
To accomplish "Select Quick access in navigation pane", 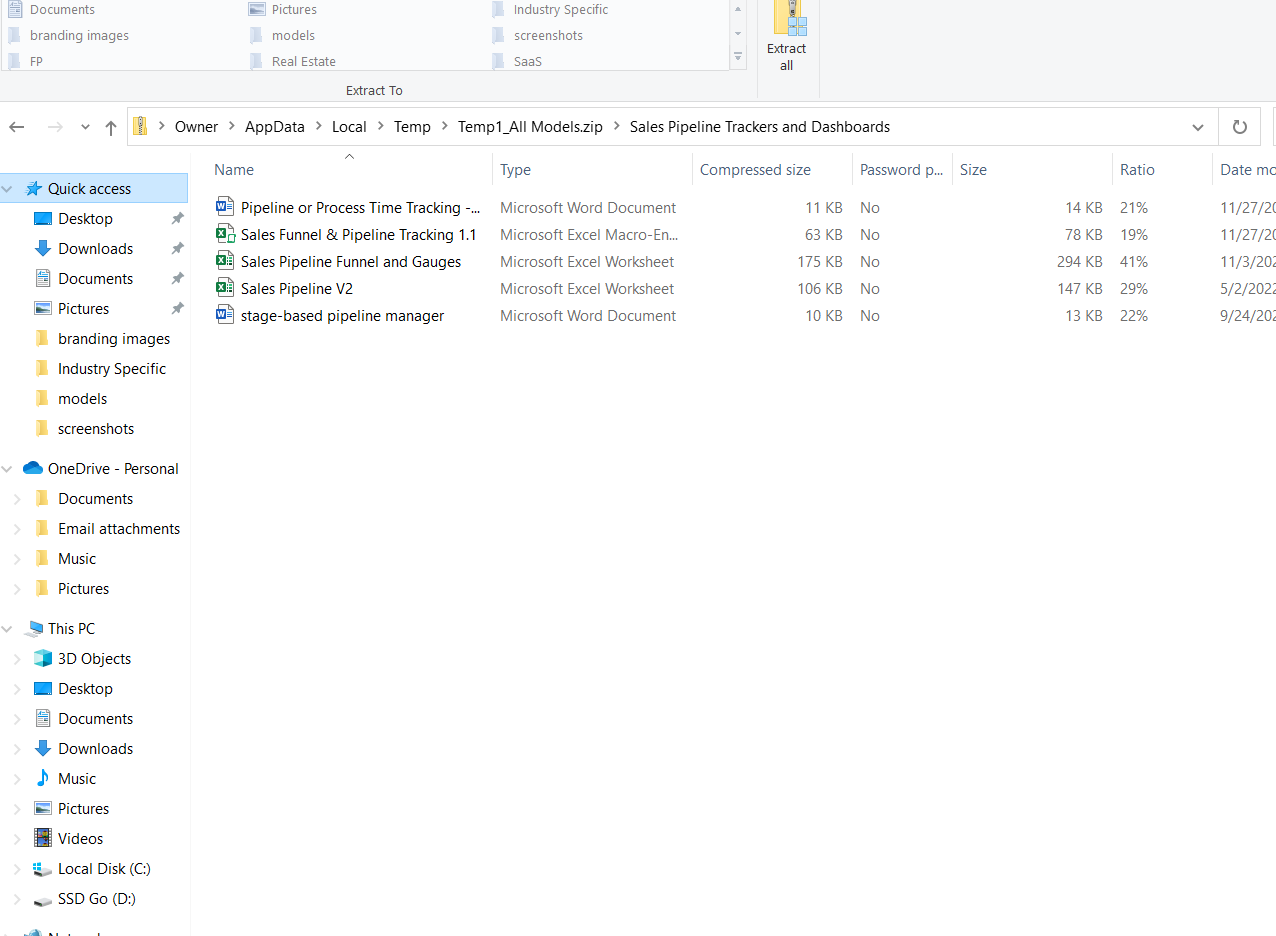I will [89, 189].
